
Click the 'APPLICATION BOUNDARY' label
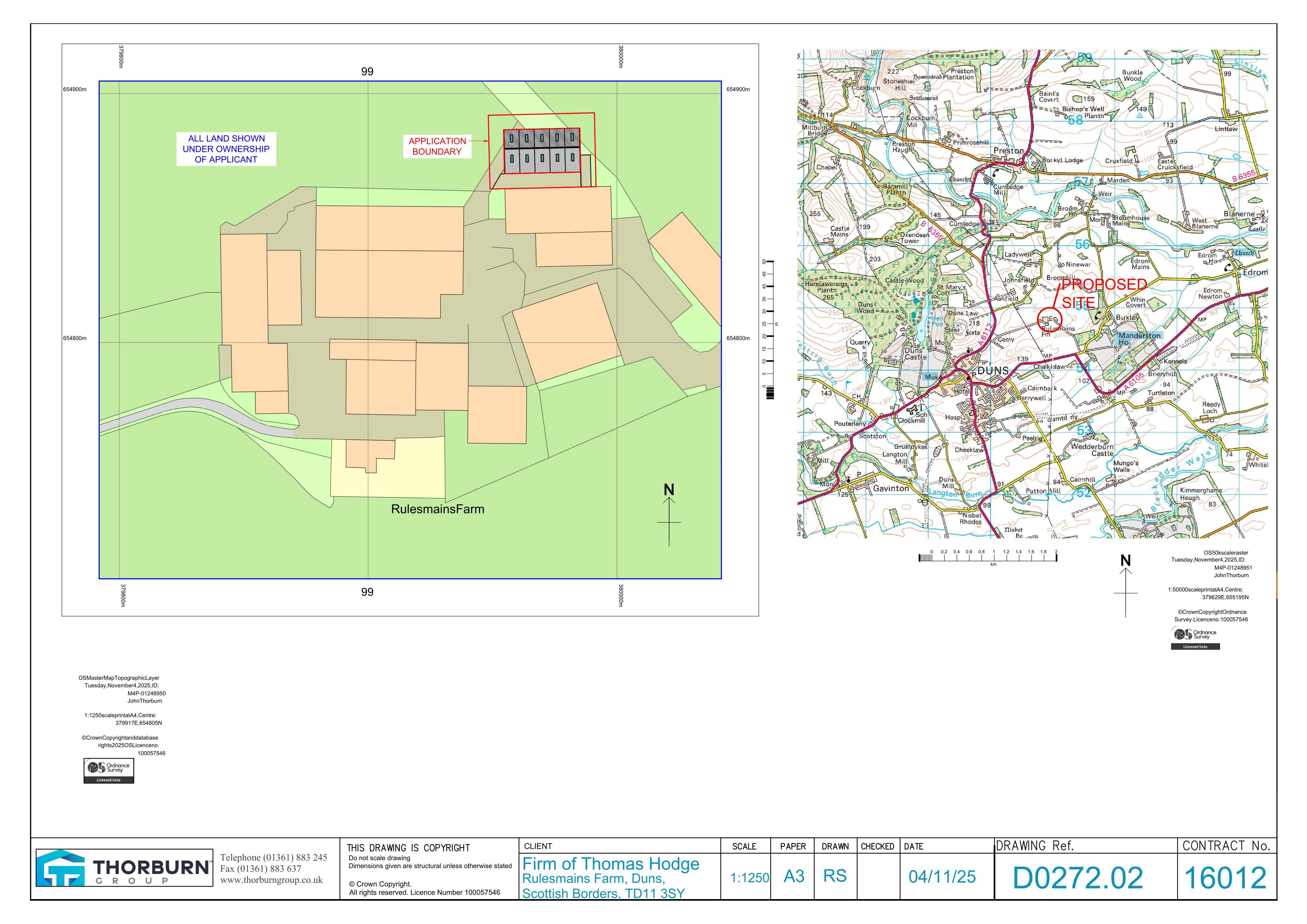pyautogui.click(x=437, y=146)
